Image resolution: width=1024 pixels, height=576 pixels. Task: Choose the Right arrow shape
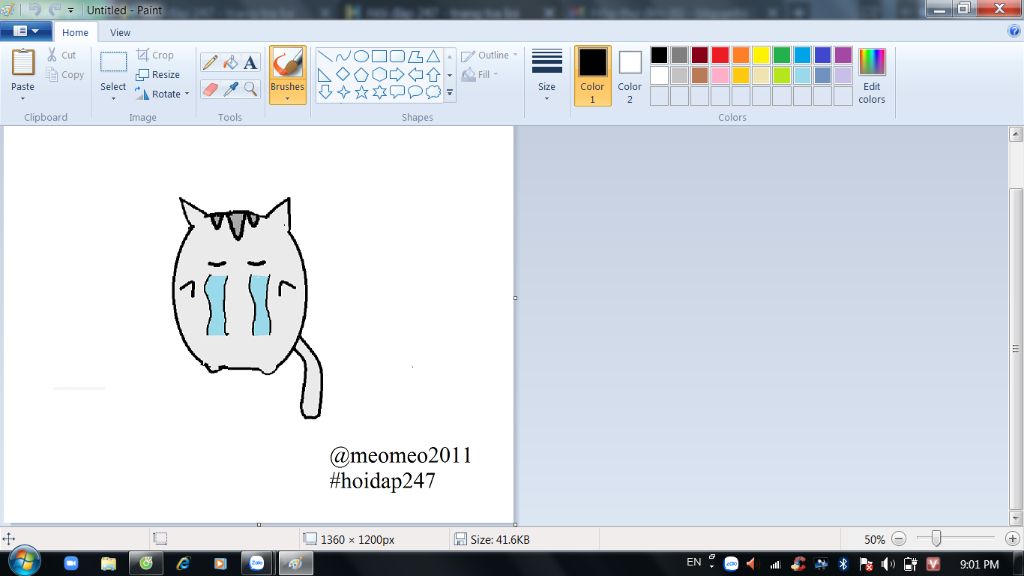(x=396, y=74)
